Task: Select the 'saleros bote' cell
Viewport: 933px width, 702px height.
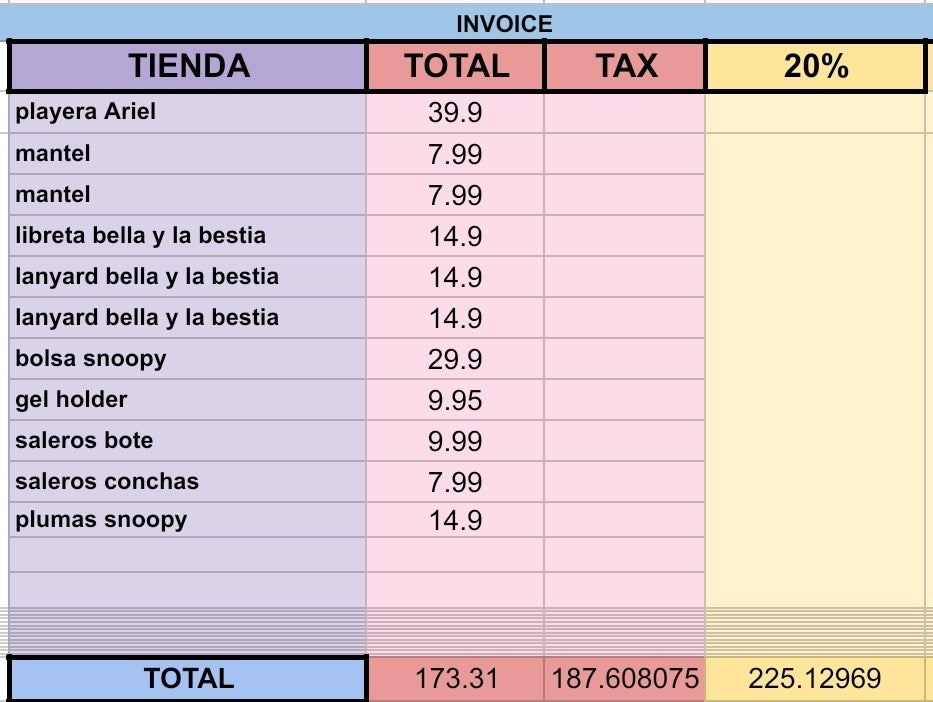Action: tap(188, 441)
